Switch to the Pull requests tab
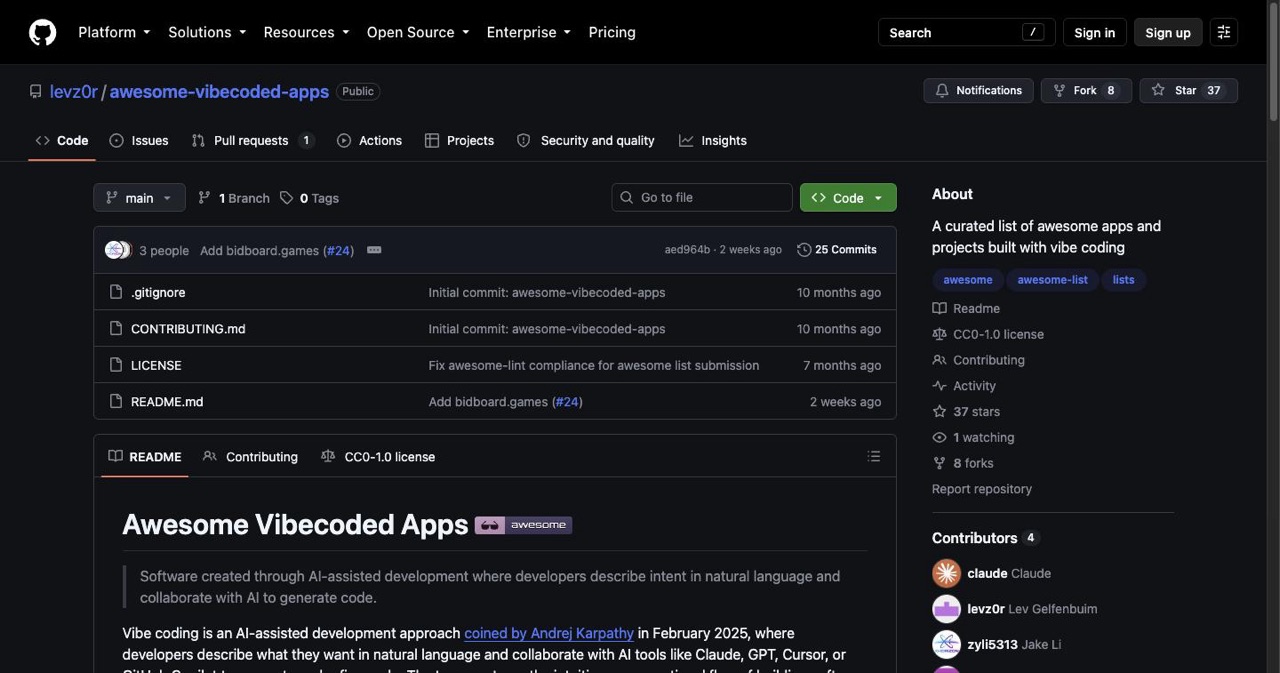The height and width of the screenshot is (673, 1280). (x=253, y=141)
